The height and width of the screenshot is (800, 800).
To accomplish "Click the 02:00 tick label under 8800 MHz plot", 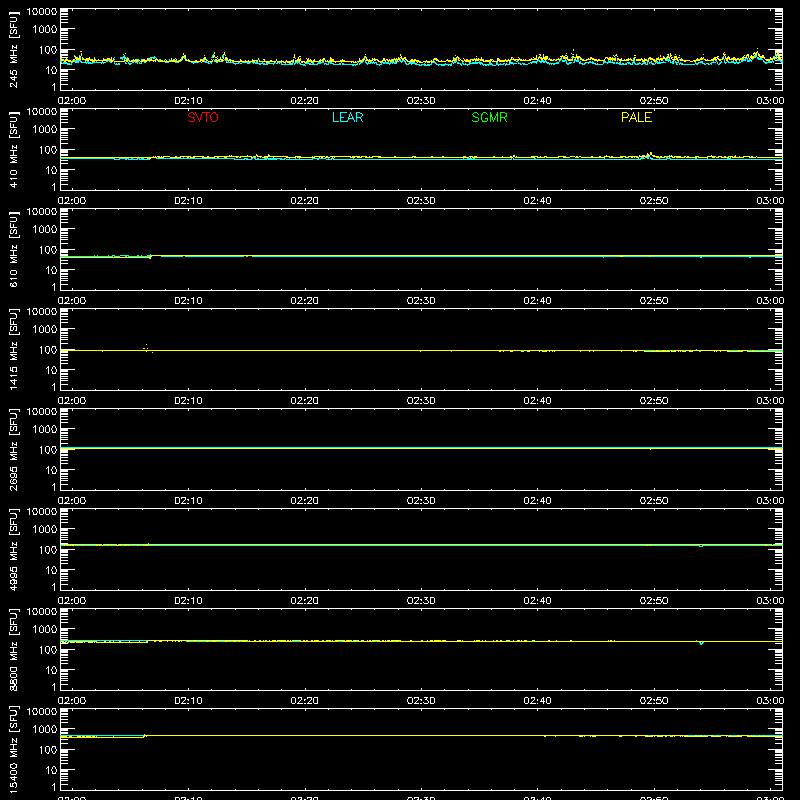I will click(72, 701).
